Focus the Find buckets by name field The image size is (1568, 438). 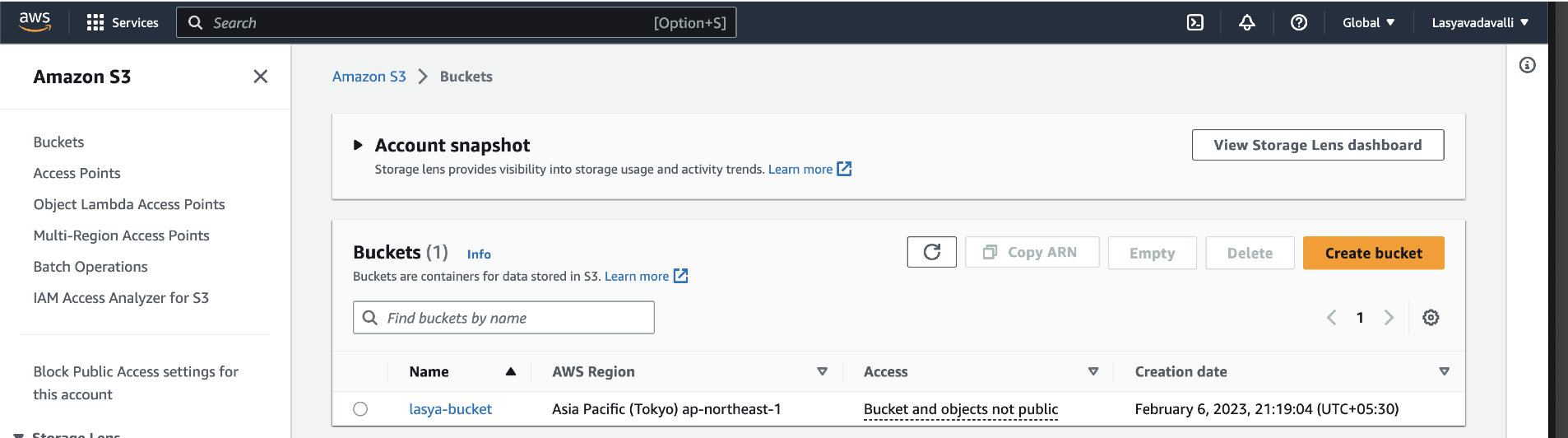503,318
